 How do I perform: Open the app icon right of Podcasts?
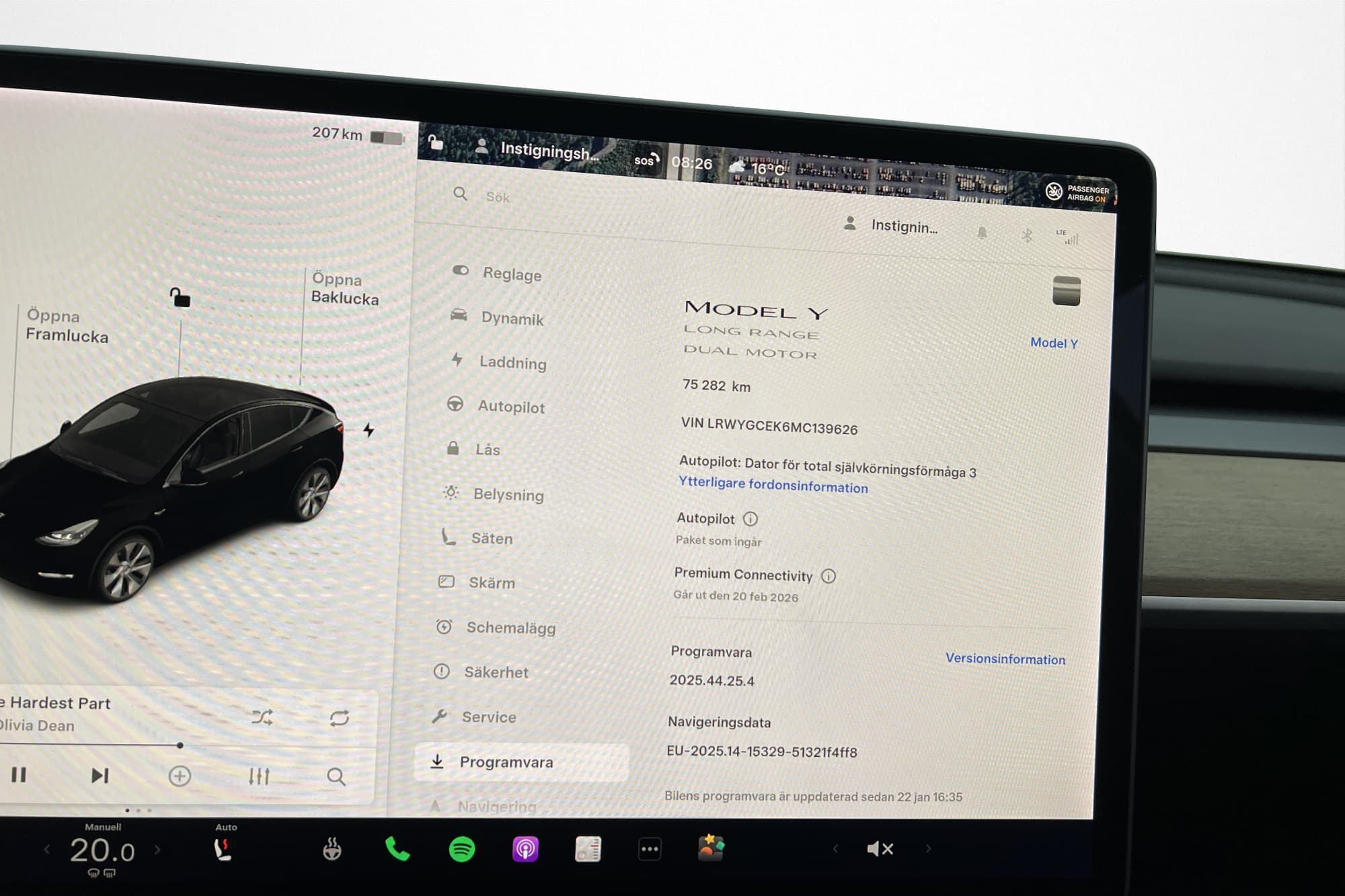(x=588, y=849)
